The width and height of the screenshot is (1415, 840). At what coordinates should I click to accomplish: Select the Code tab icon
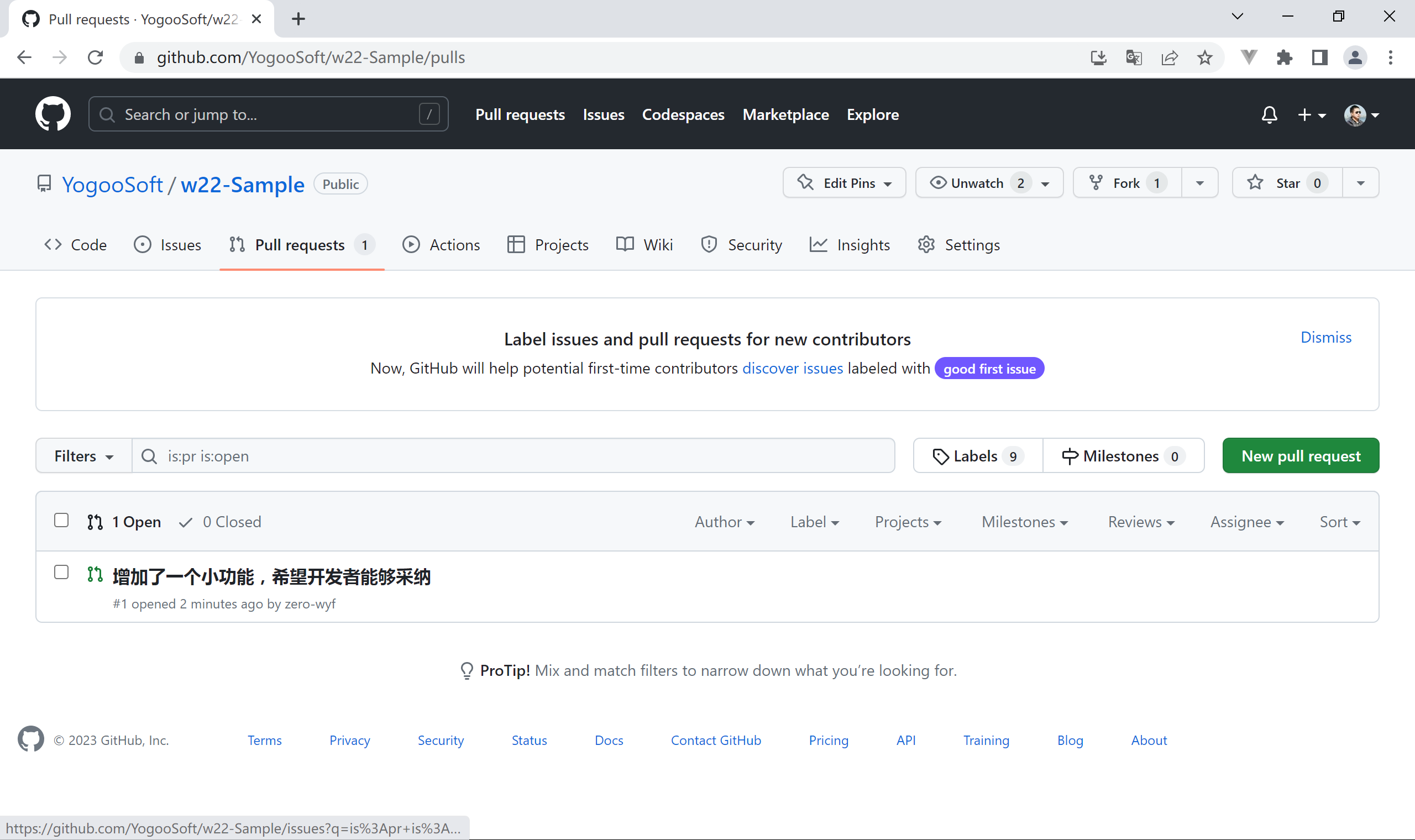click(53, 244)
